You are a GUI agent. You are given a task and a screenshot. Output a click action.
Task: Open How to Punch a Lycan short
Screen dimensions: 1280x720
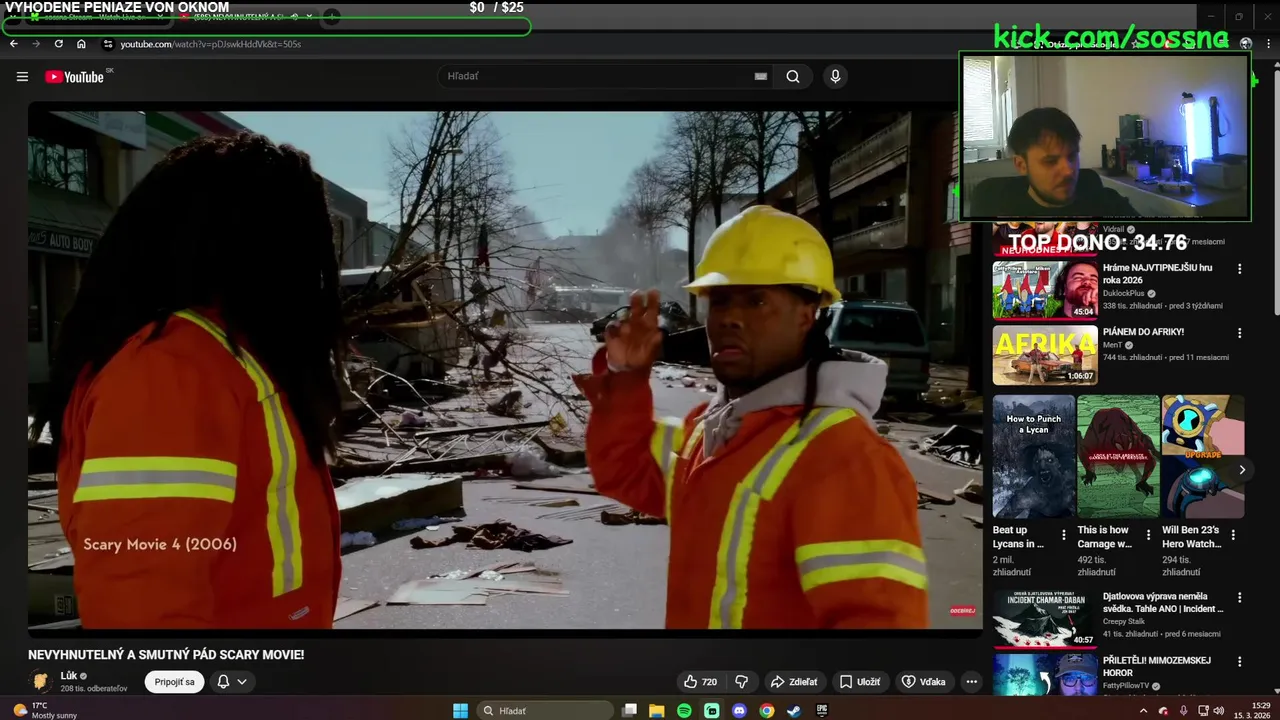coord(1034,457)
